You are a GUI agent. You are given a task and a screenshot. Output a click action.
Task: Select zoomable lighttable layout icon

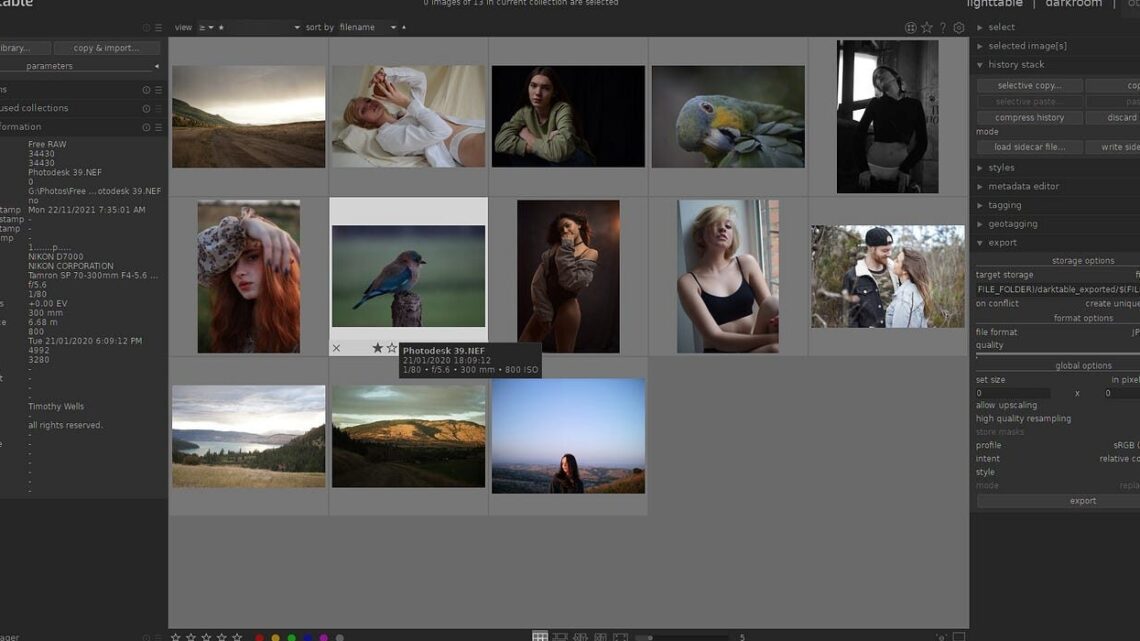(x=560, y=637)
